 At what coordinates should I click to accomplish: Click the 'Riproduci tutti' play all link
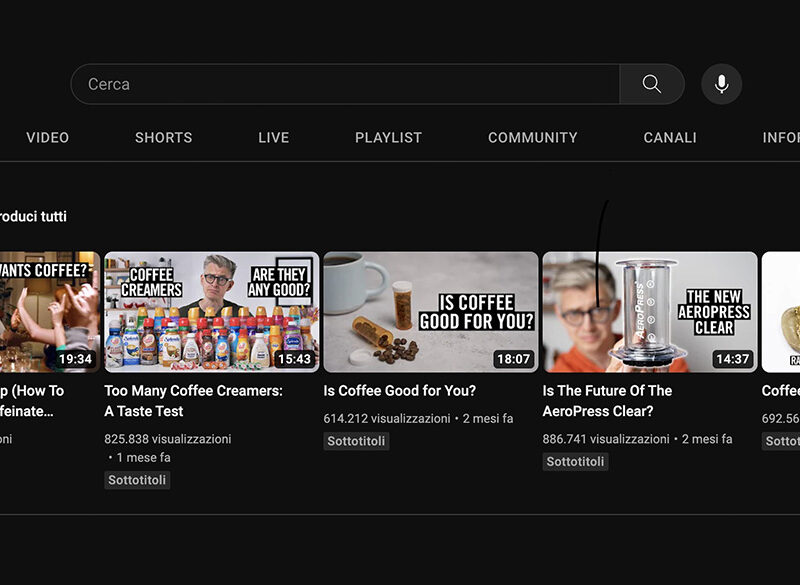click(x=33, y=217)
